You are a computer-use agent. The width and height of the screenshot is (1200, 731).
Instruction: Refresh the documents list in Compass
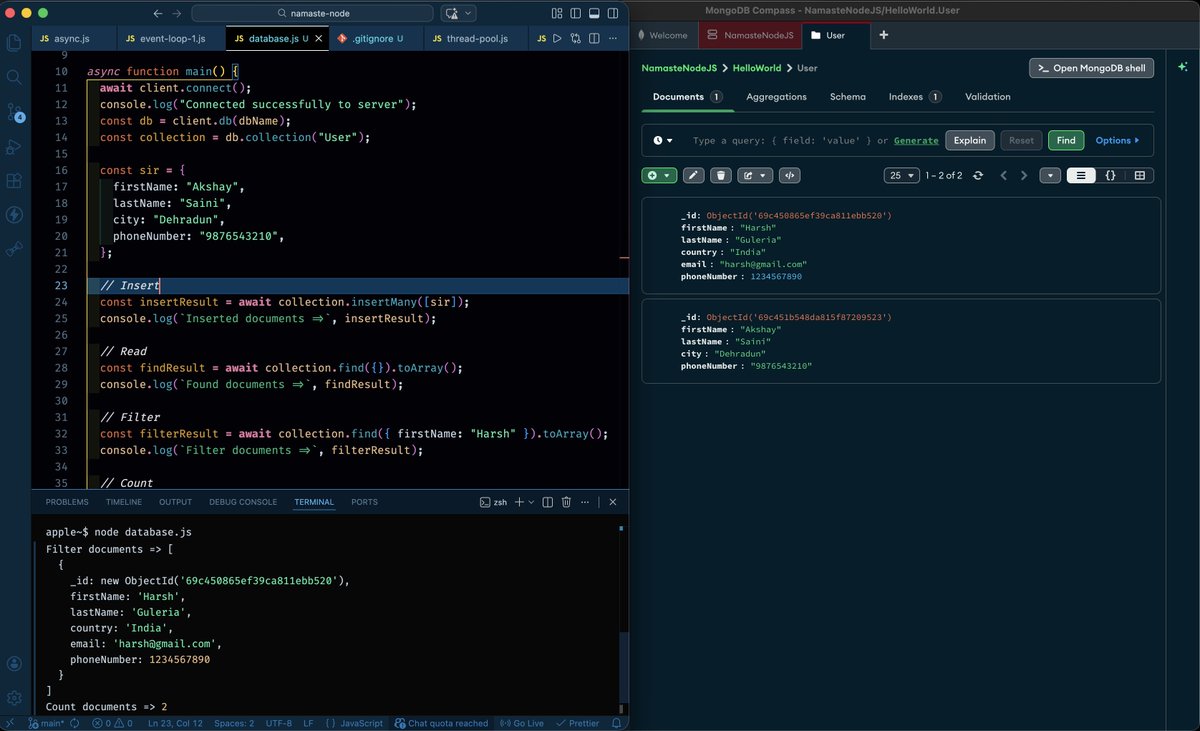978,175
